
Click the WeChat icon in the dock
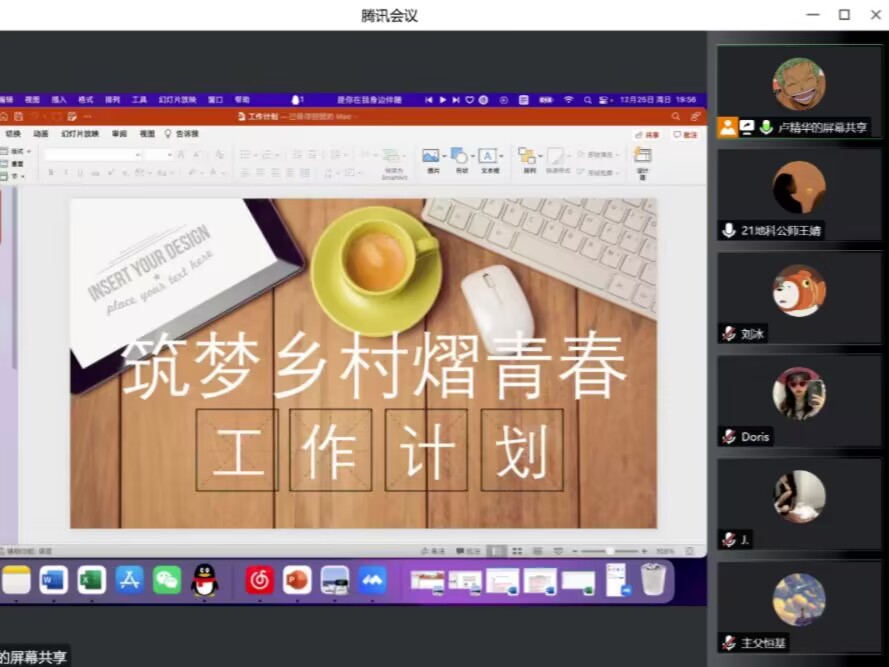click(167, 579)
